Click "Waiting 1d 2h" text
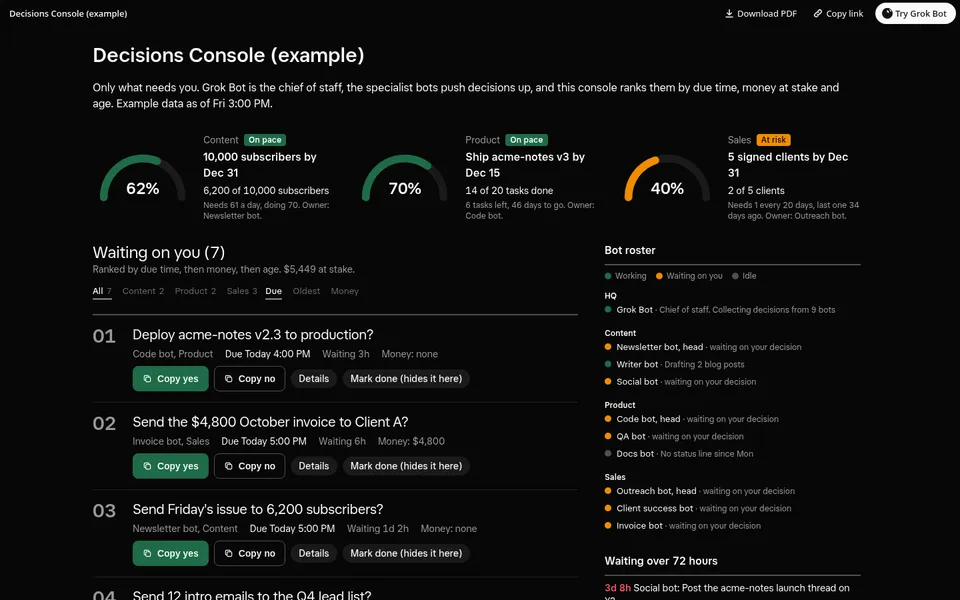 [378, 528]
